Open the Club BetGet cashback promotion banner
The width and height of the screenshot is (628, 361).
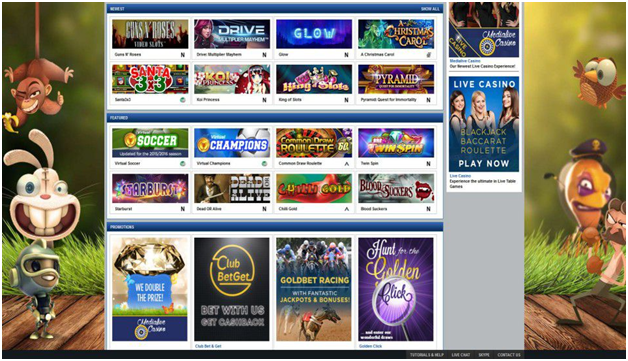click(232, 289)
